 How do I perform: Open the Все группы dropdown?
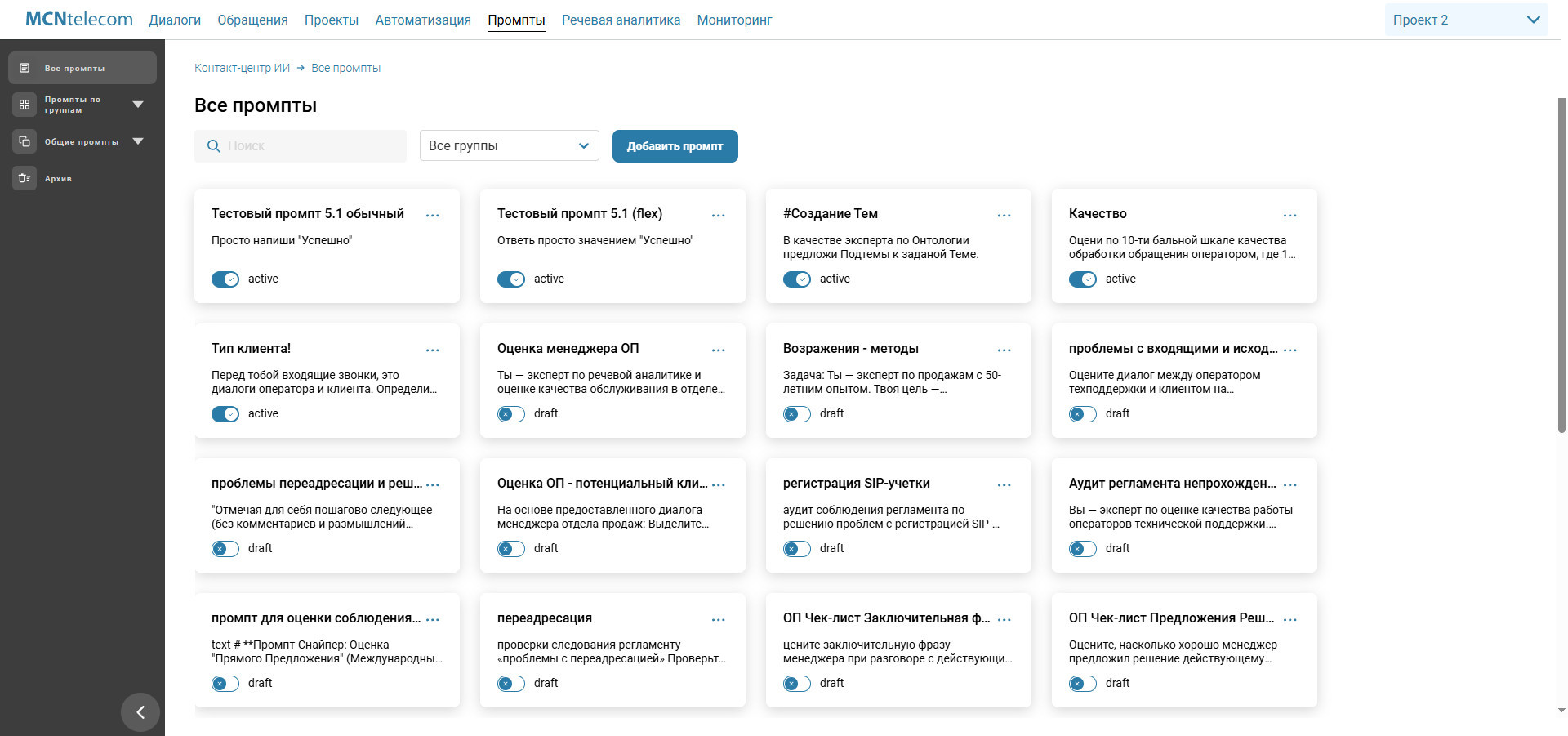(x=509, y=146)
